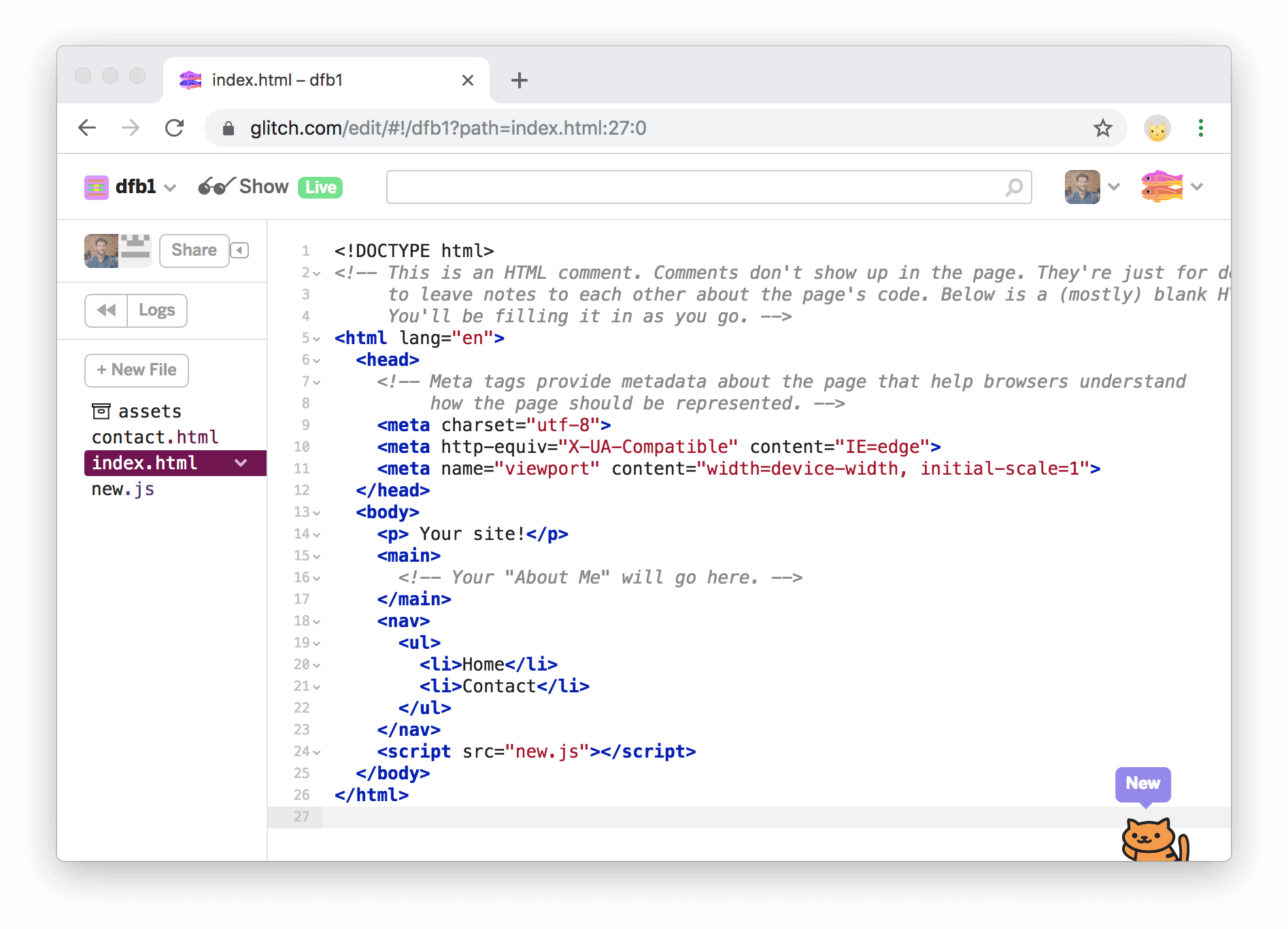Open new.js file in sidebar
1288x929 pixels.
(123, 489)
